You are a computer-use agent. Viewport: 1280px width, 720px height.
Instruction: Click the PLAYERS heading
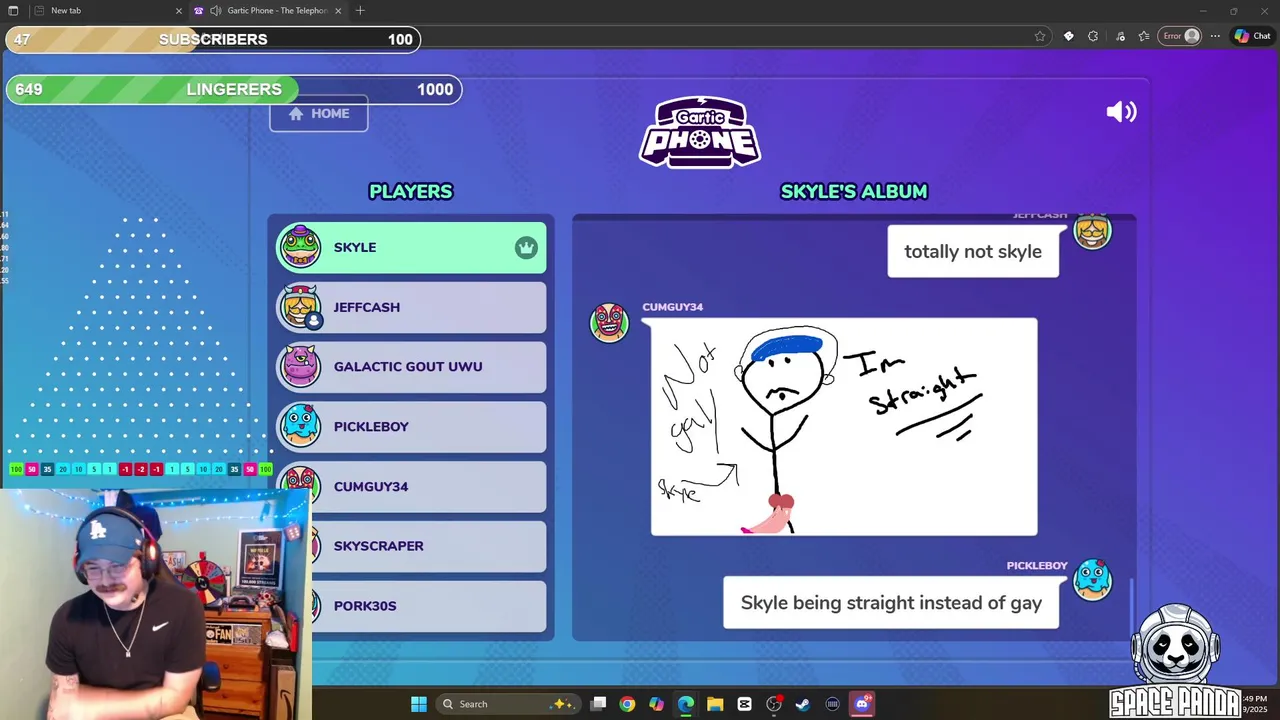coord(411,191)
